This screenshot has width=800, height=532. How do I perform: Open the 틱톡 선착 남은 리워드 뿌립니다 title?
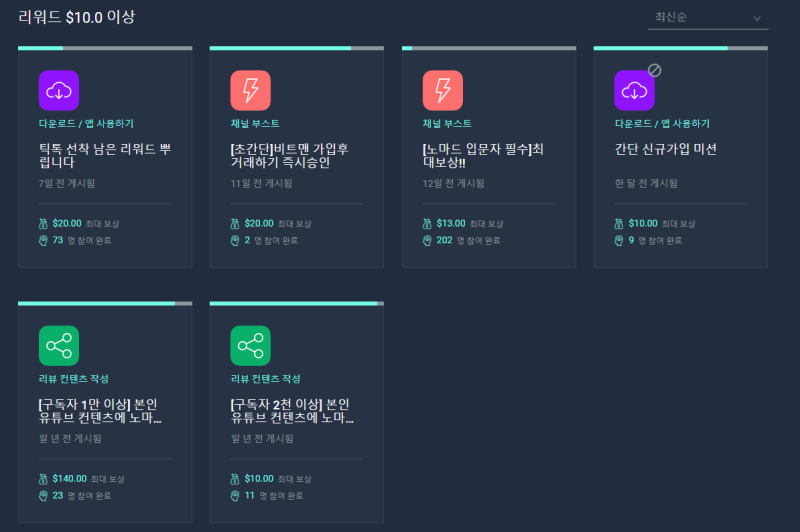[x=105, y=156]
